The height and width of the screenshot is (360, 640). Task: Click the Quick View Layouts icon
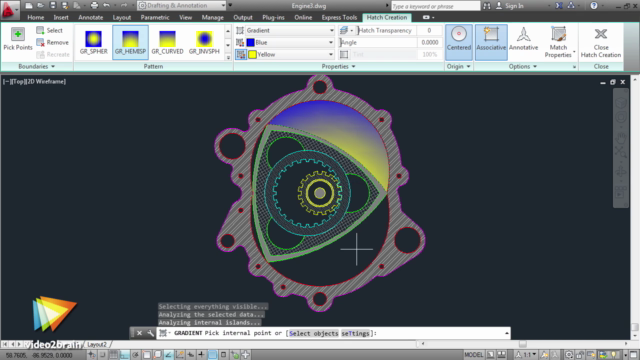pyautogui.click(x=490, y=355)
